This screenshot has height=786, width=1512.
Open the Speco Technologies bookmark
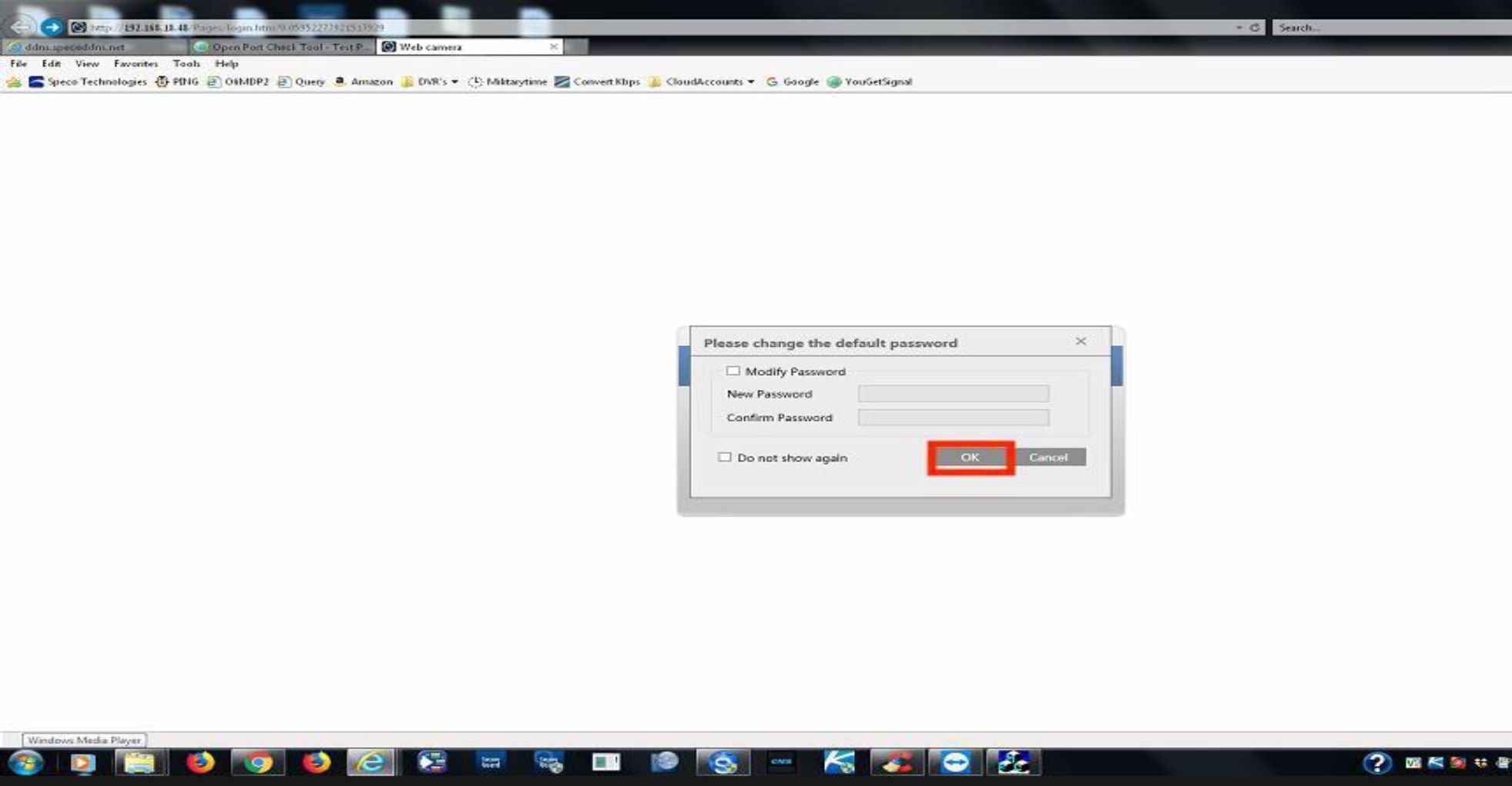point(88,82)
